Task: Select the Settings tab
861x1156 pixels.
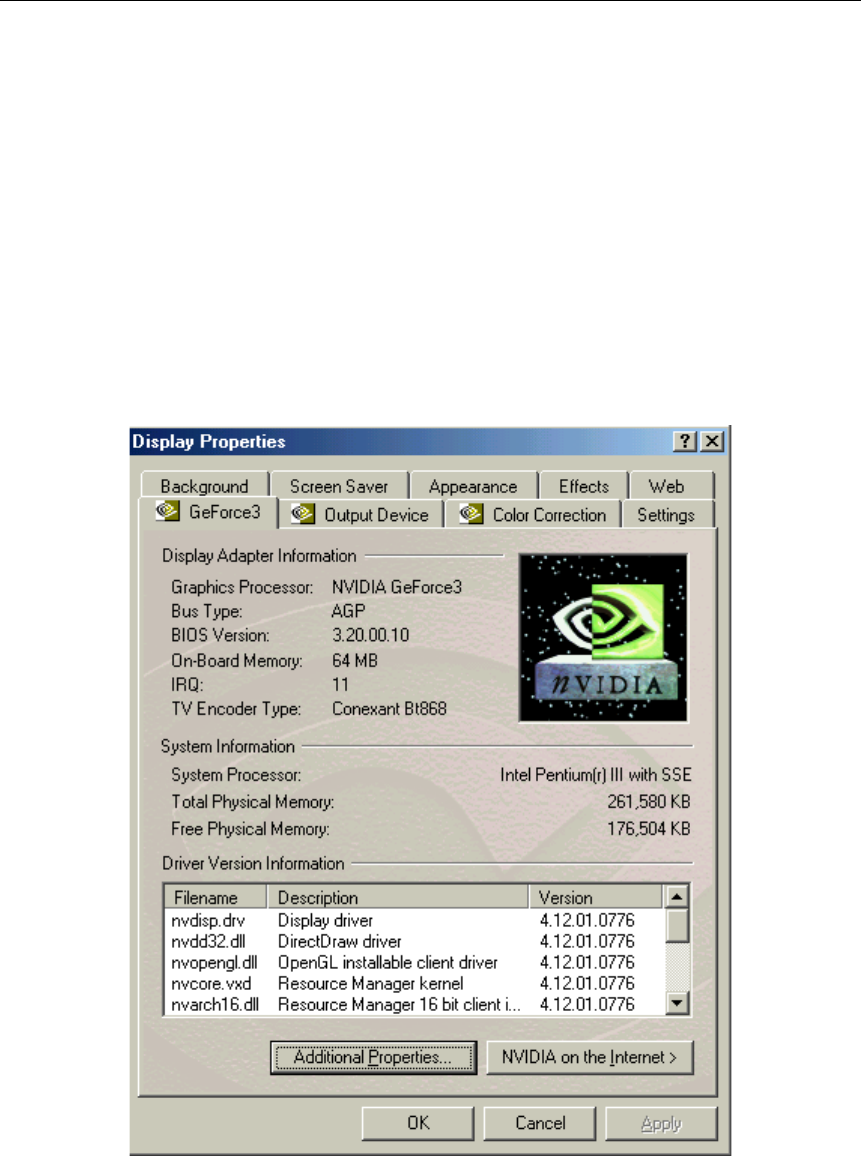Action: (x=666, y=515)
